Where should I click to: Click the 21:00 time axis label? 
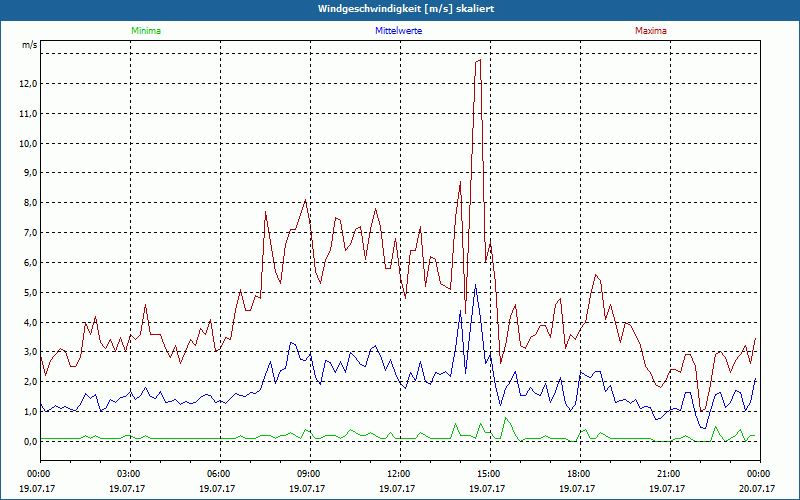click(670, 474)
